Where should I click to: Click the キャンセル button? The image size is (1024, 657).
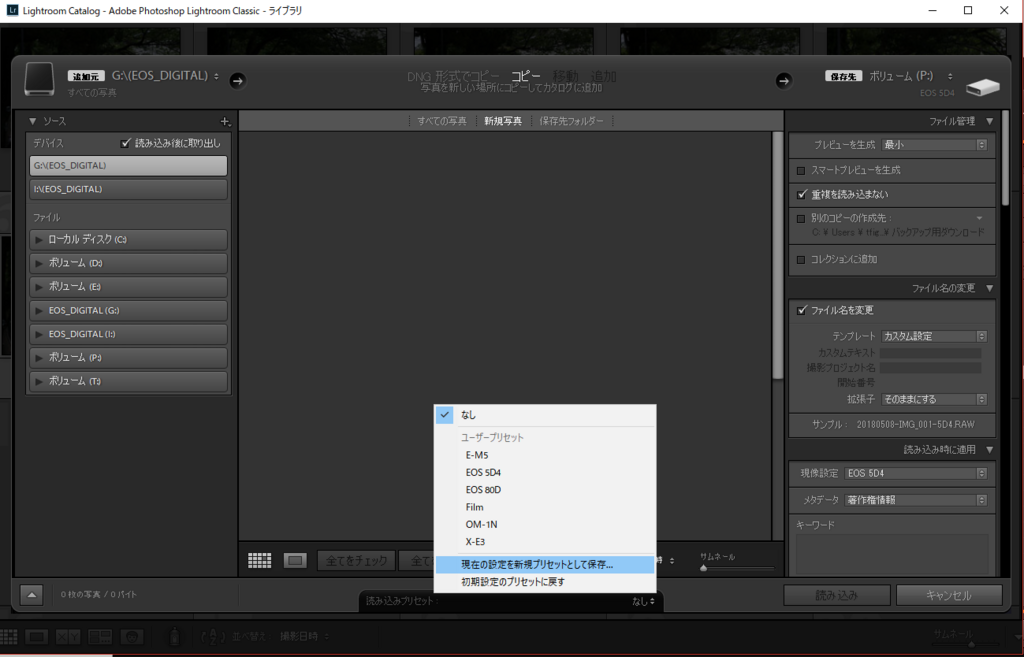(949, 596)
